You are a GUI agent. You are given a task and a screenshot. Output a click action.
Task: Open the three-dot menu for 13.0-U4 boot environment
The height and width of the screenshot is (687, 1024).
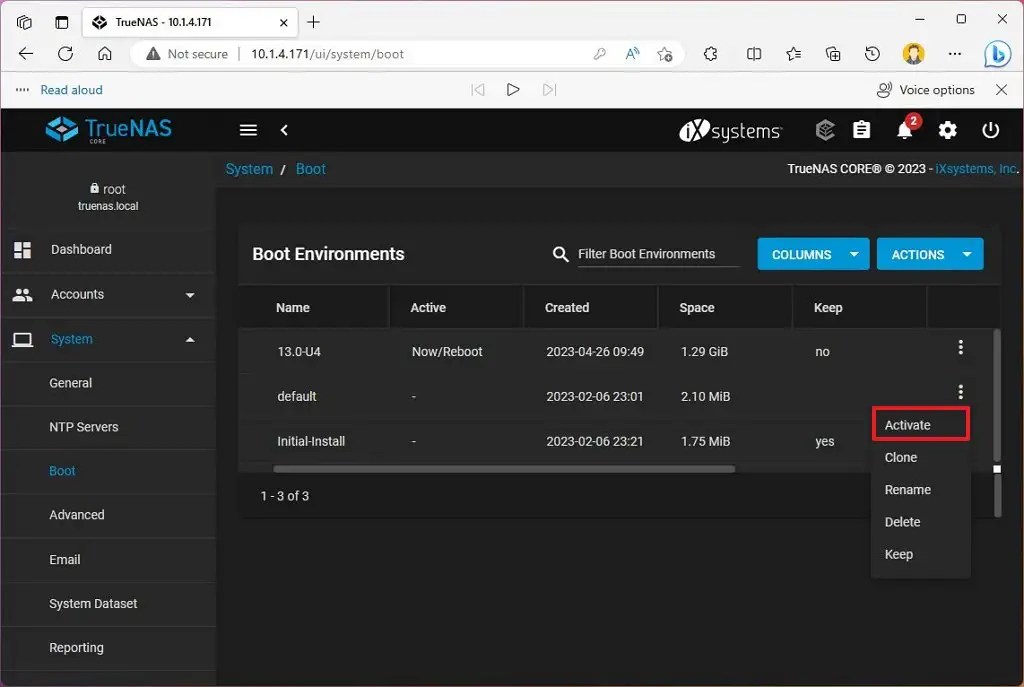[961, 347]
